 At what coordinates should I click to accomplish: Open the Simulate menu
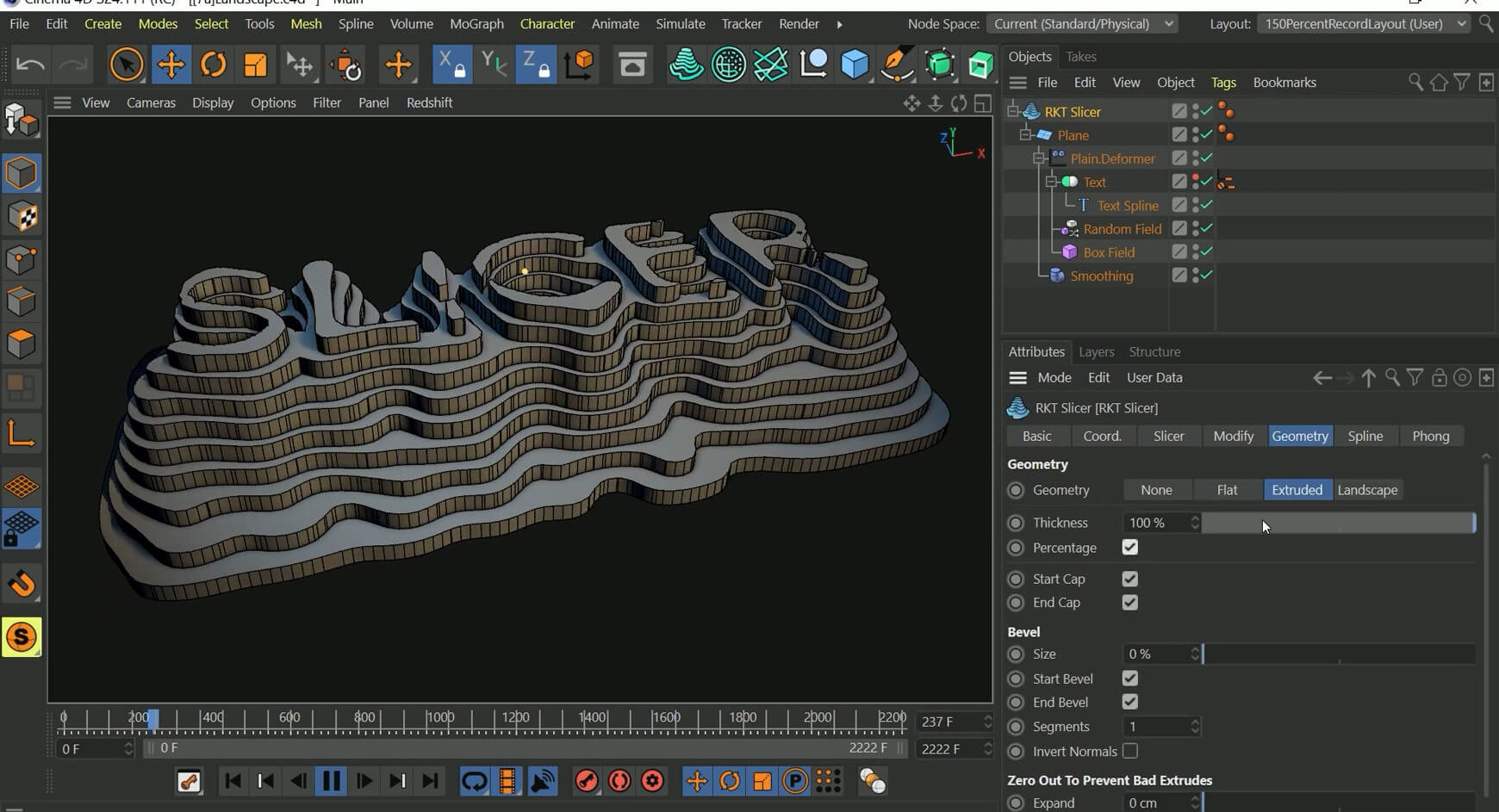681,23
